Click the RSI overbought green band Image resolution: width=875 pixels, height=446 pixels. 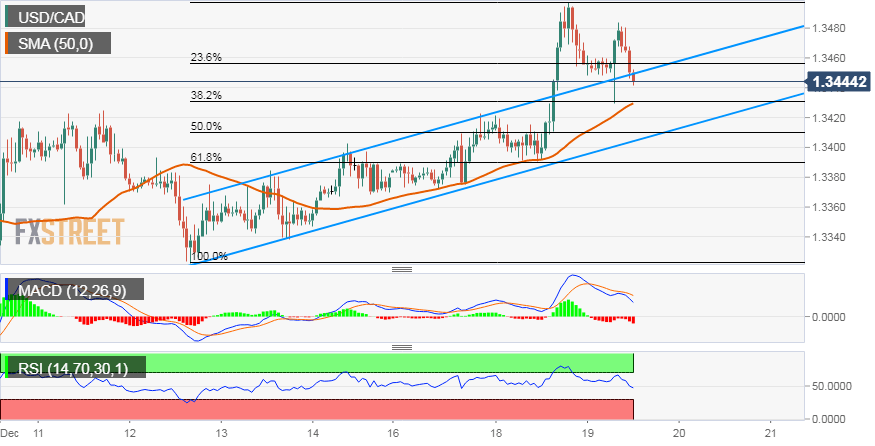400,361
